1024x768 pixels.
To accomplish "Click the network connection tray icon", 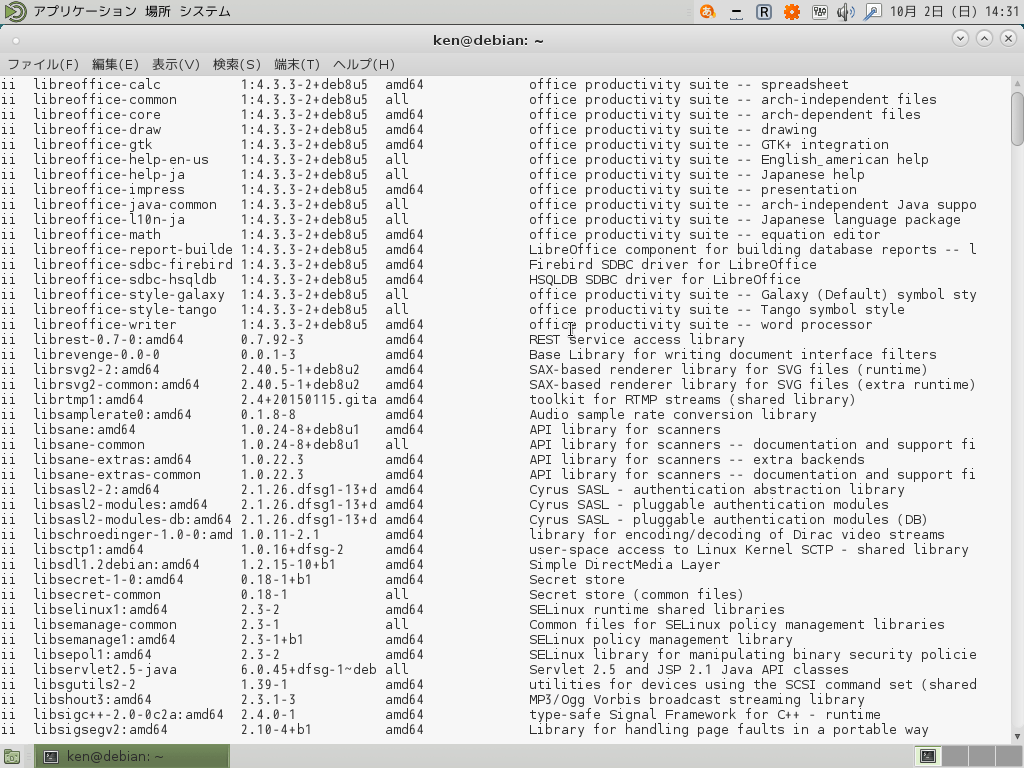I will [872, 12].
